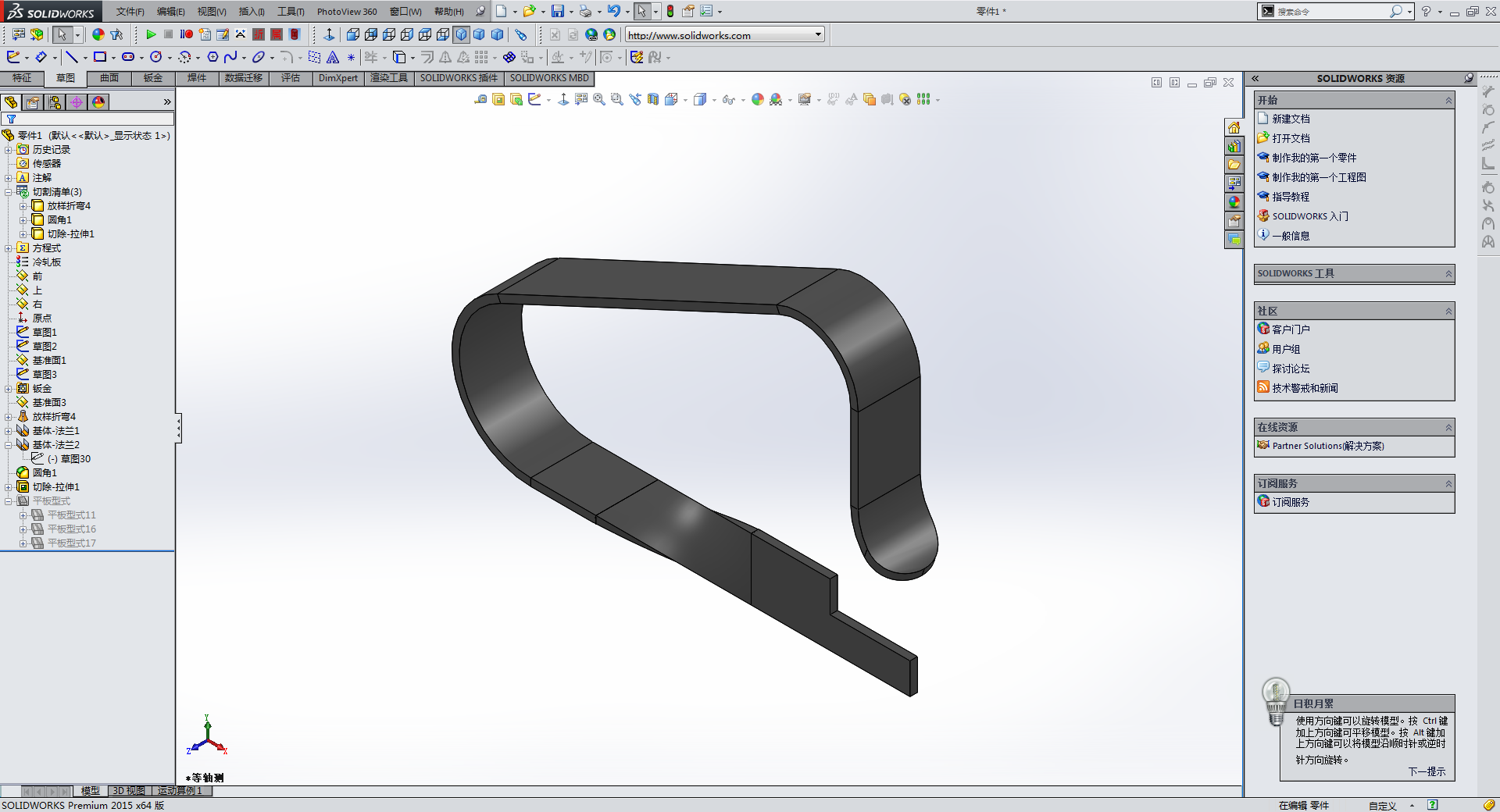Expand the SOLIDWORKS 工具 section

1448,273
